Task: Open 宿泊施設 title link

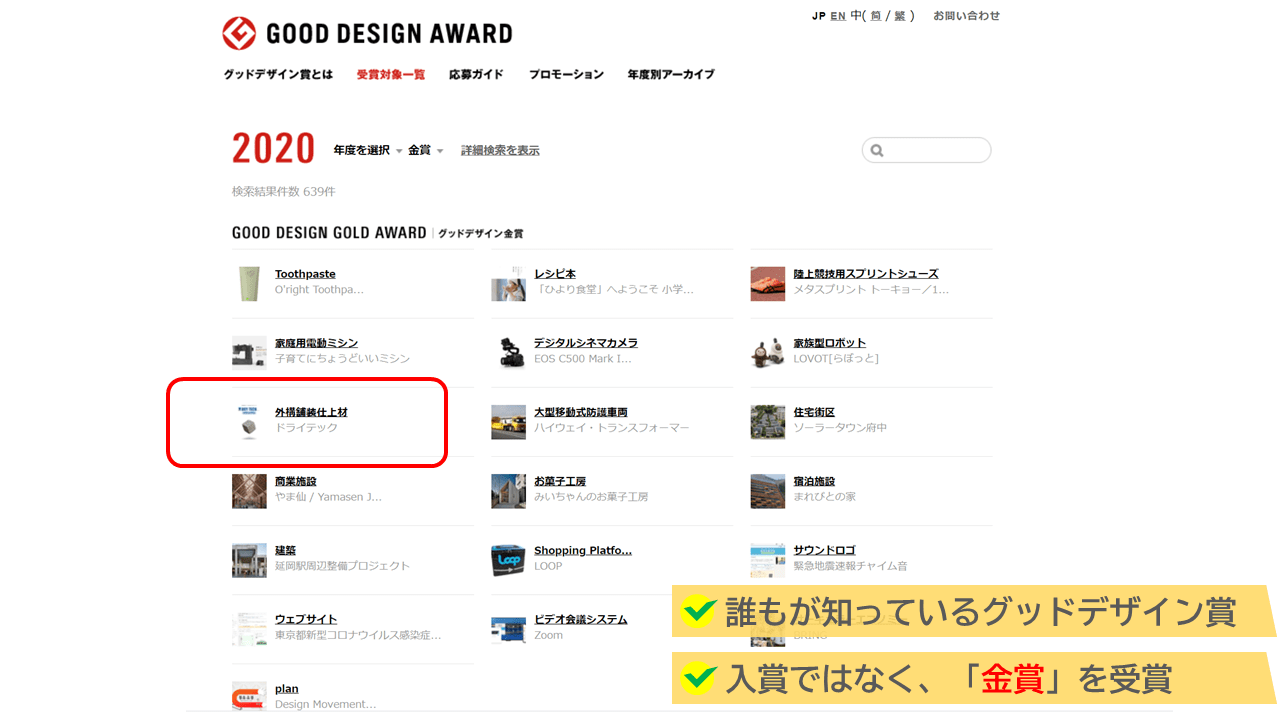Action: 814,481
